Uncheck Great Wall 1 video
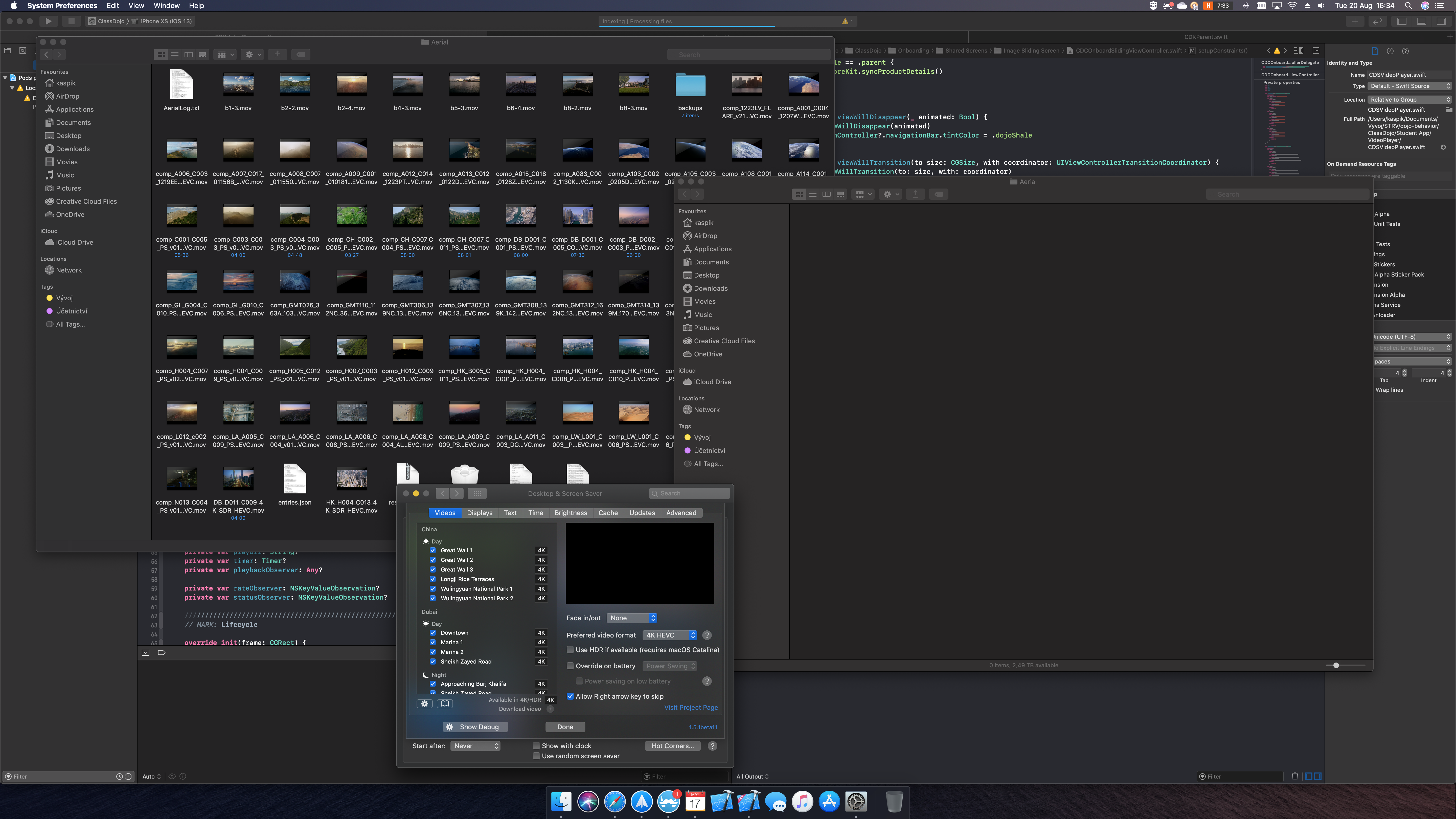Image resolution: width=1456 pixels, height=819 pixels. click(x=433, y=551)
